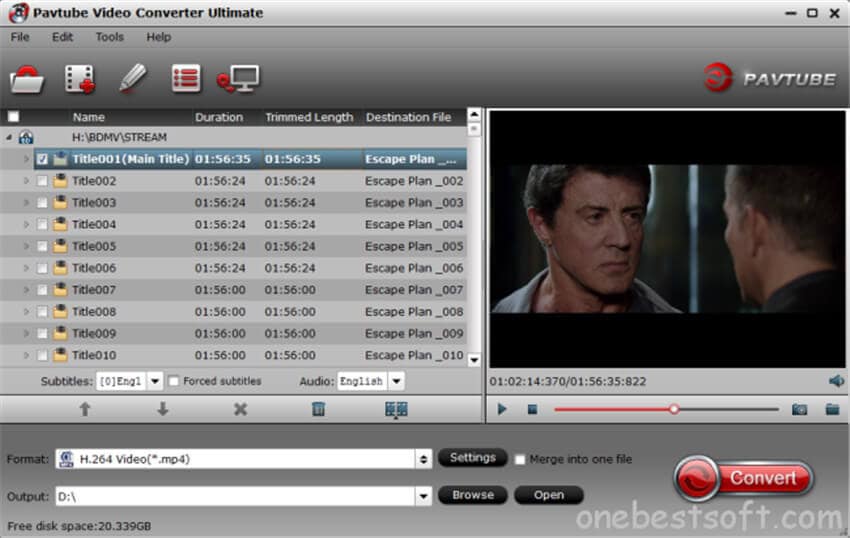
Task: Open the Load from disc folder icon
Action: (x=27, y=80)
